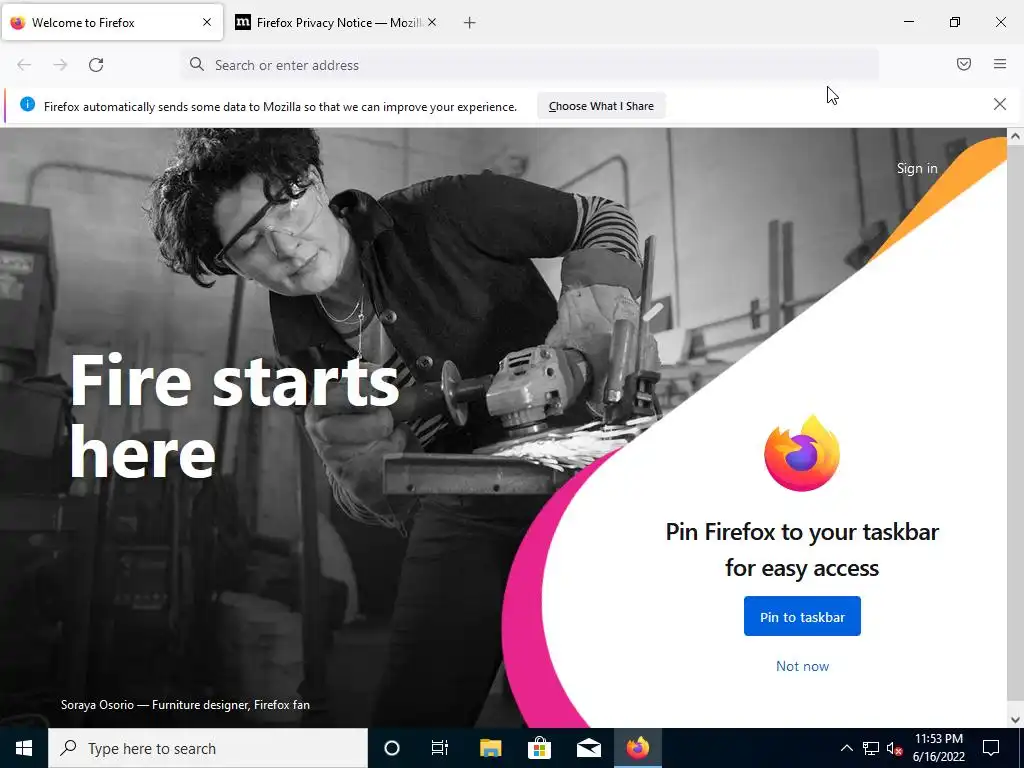This screenshot has height=768, width=1024.
Task: Open the Sign in link
Action: click(917, 168)
